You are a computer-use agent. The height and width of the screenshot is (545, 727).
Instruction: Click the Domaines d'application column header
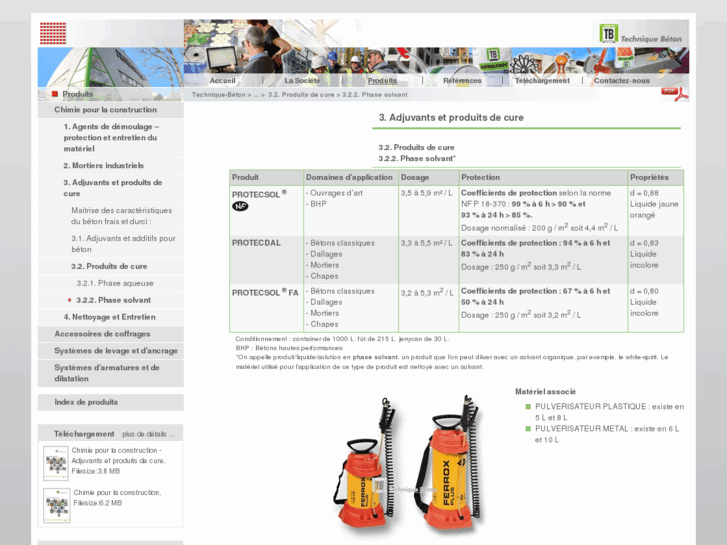click(351, 177)
